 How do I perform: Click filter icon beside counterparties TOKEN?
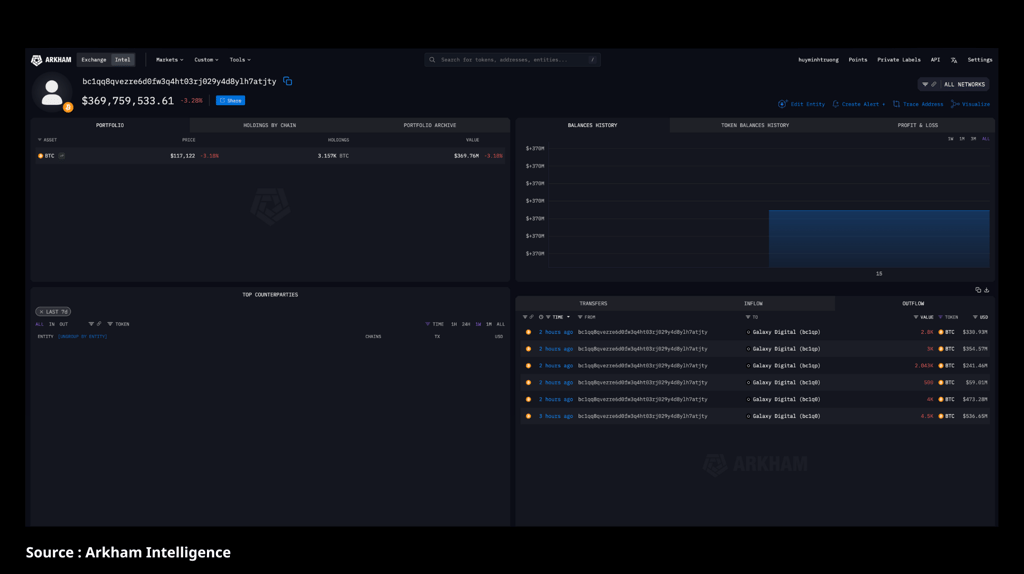point(110,324)
